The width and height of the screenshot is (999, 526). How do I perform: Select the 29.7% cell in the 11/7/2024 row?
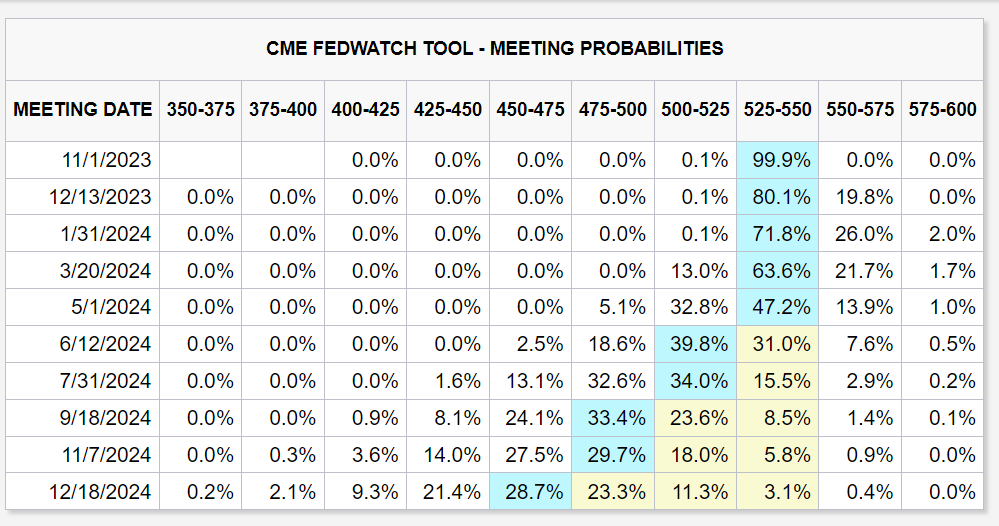coord(613,455)
